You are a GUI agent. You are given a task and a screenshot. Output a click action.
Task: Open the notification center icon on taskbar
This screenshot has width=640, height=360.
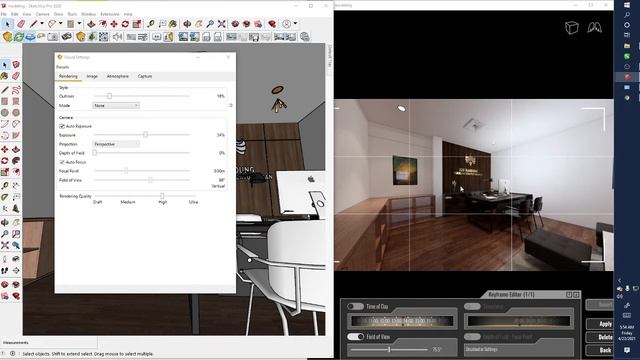pyautogui.click(x=627, y=350)
